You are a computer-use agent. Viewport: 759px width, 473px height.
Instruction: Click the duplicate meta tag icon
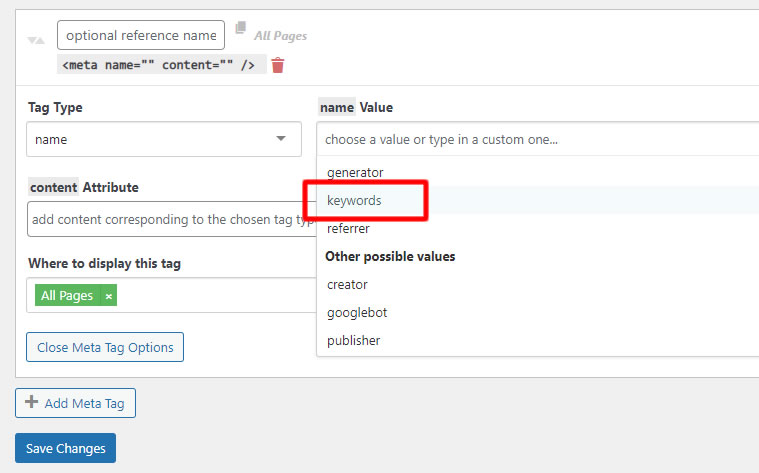point(240,29)
